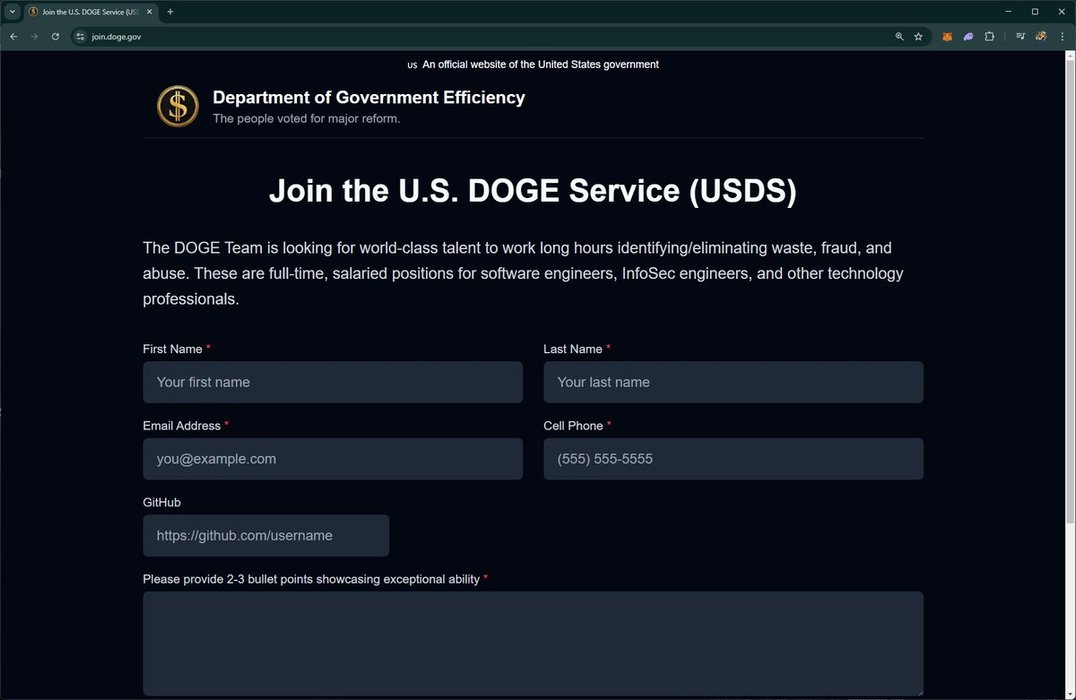Click the 'The people voted for major reform.' tagline
The height and width of the screenshot is (700, 1076).
pos(306,119)
